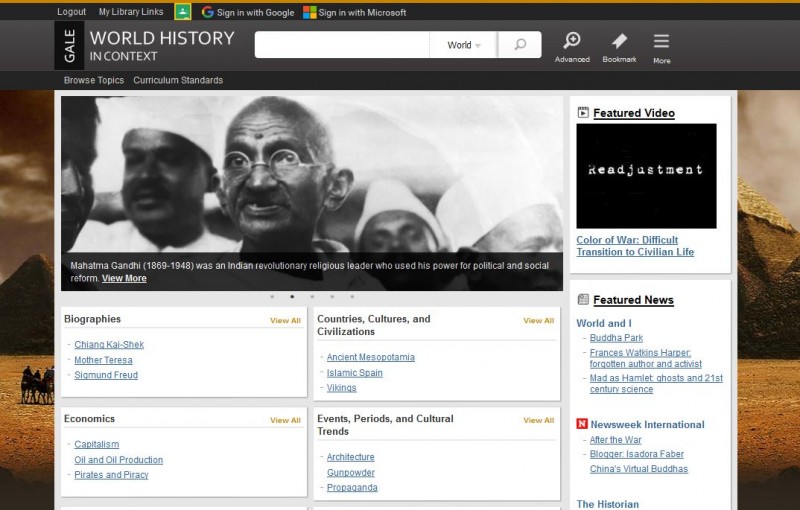This screenshot has width=800, height=510.
Task: Open Buddha Park article
Action: 616,338
